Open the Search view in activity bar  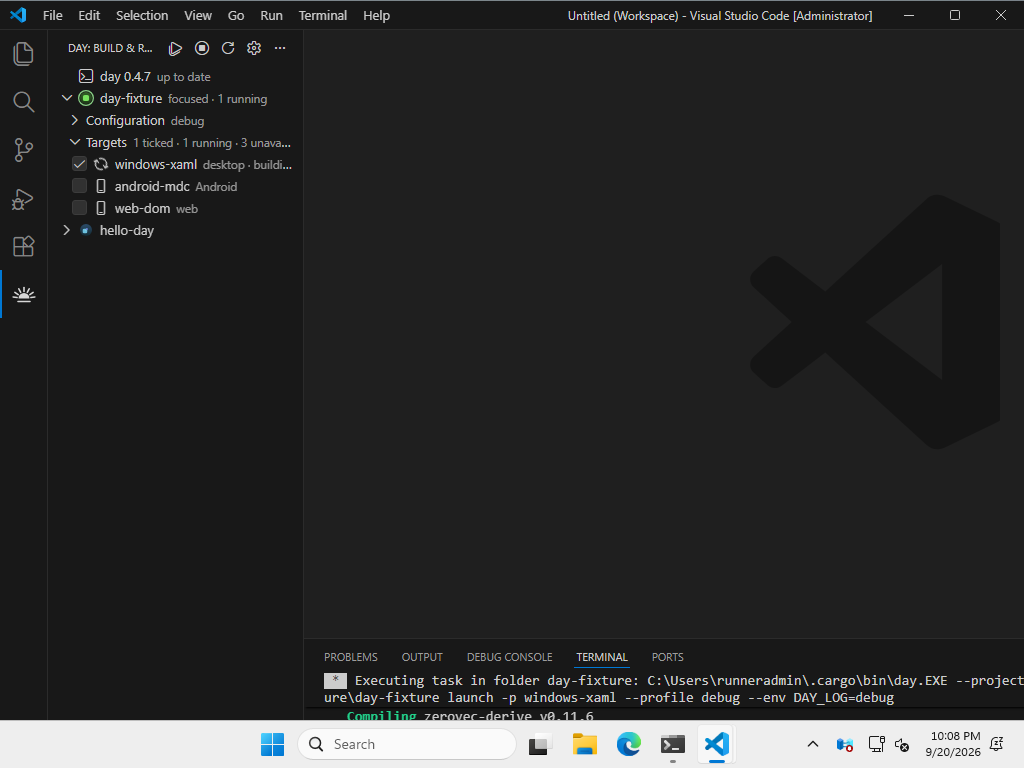point(24,102)
